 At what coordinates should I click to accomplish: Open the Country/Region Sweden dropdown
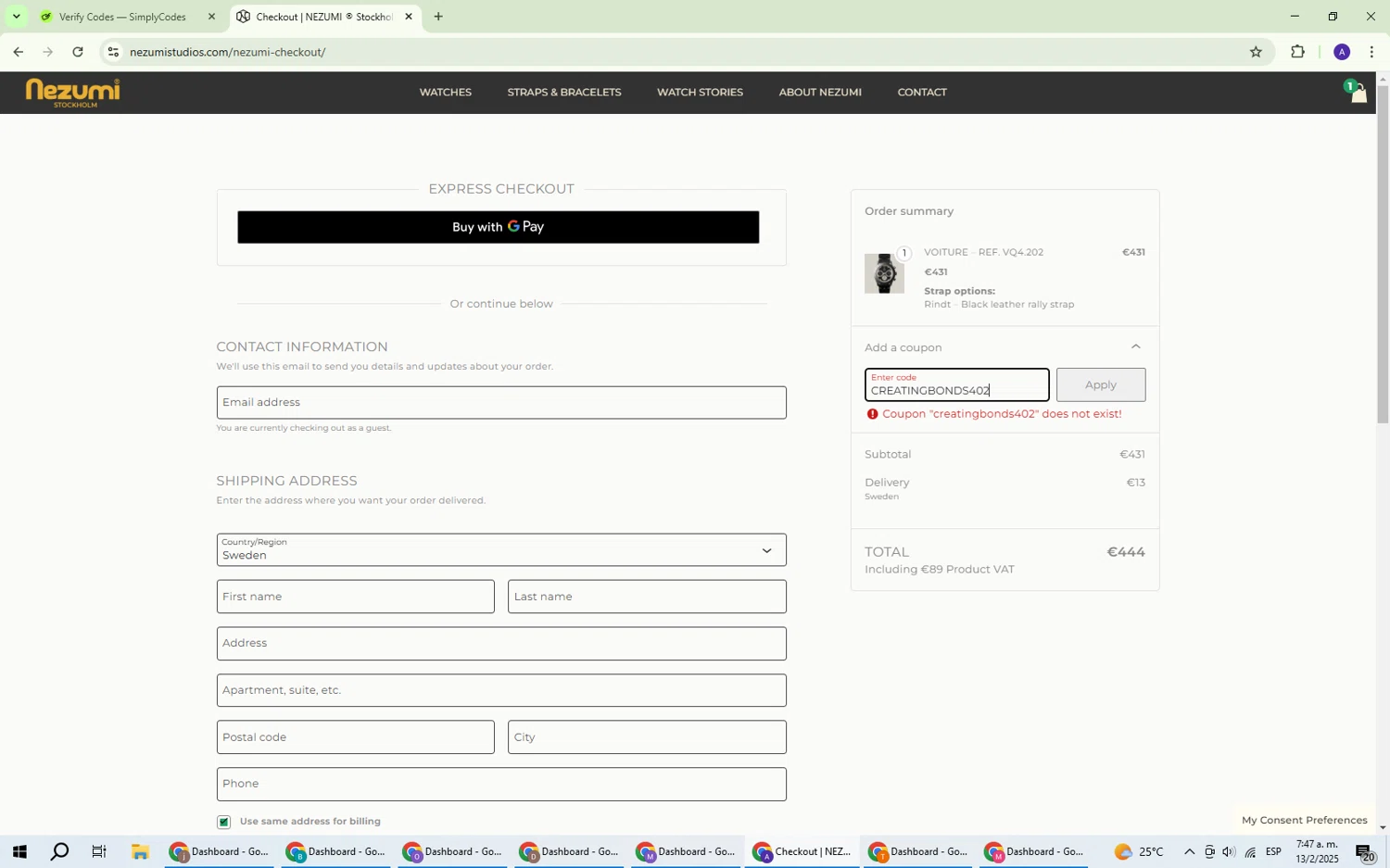click(501, 549)
